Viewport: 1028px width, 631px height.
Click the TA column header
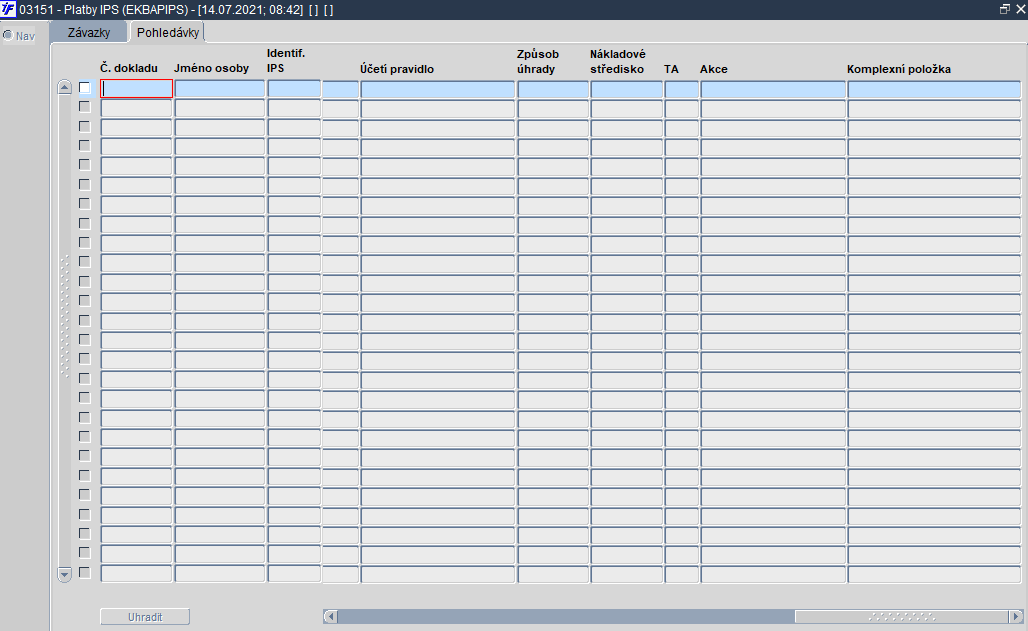[671, 69]
